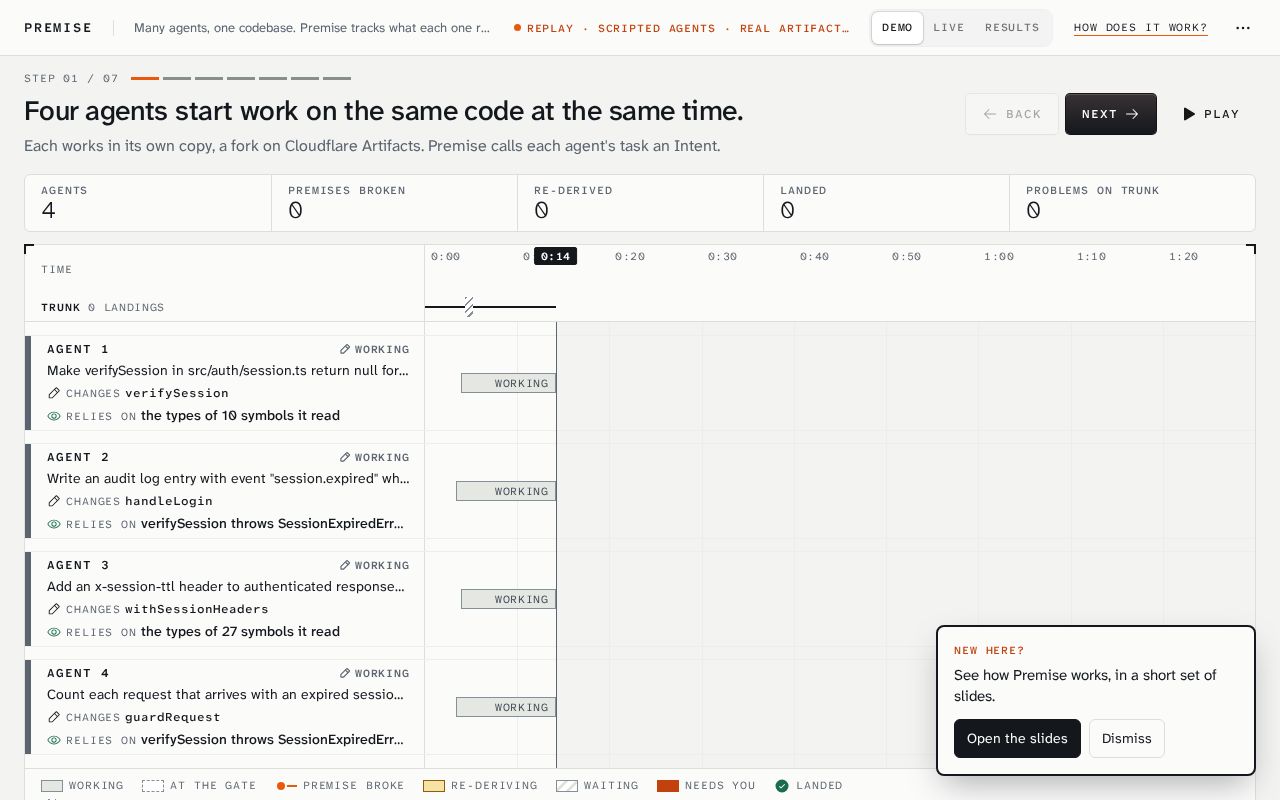Click the Working legend color swatch

[52, 786]
